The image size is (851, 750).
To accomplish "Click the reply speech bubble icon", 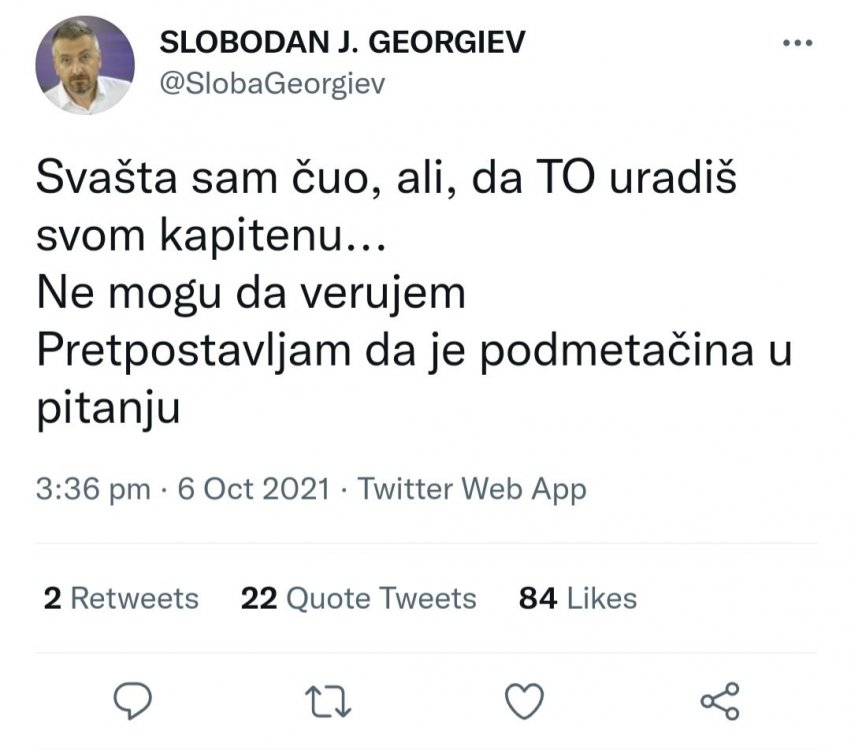I will point(133,700).
